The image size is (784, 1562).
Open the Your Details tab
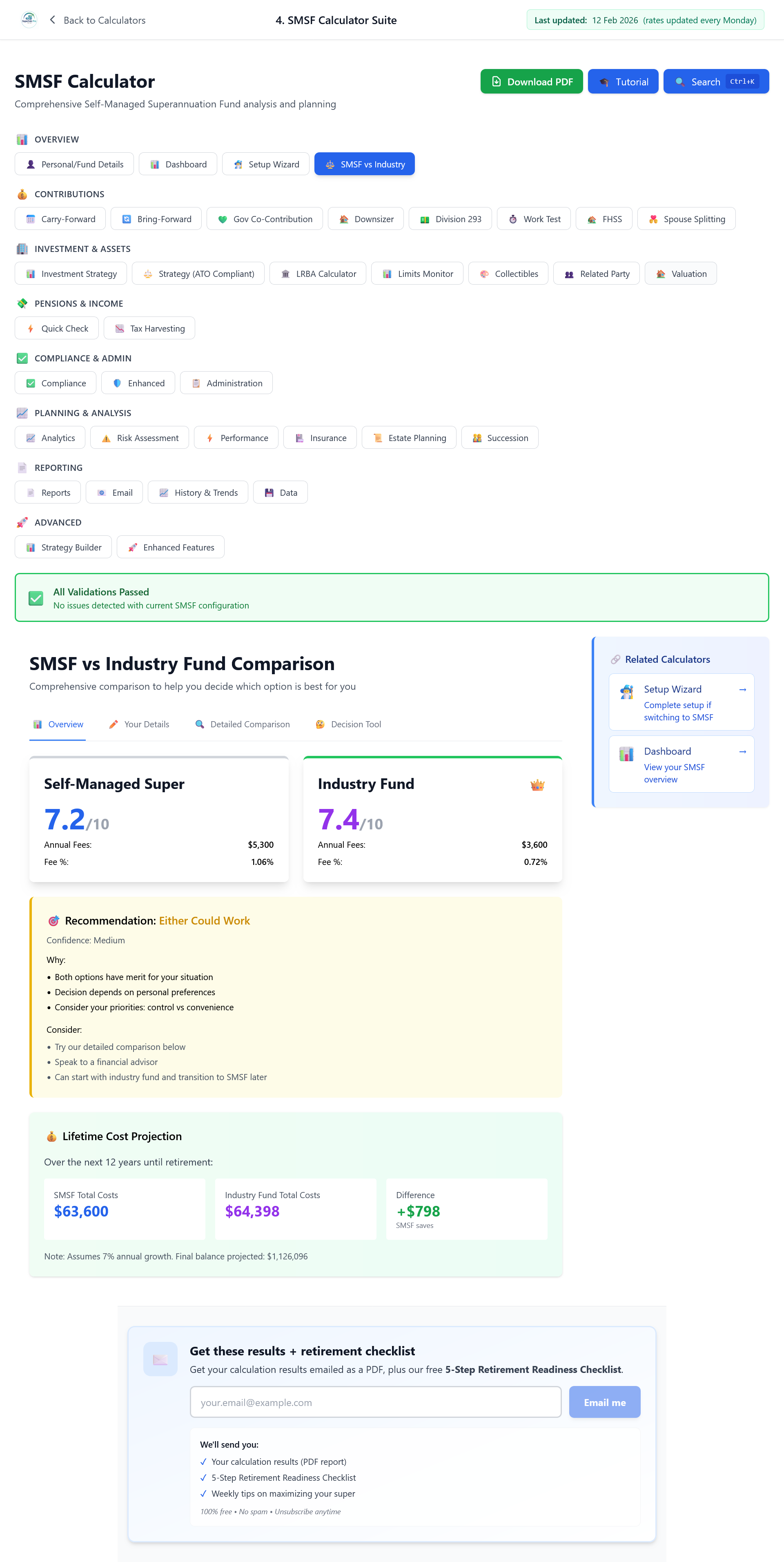[138, 724]
